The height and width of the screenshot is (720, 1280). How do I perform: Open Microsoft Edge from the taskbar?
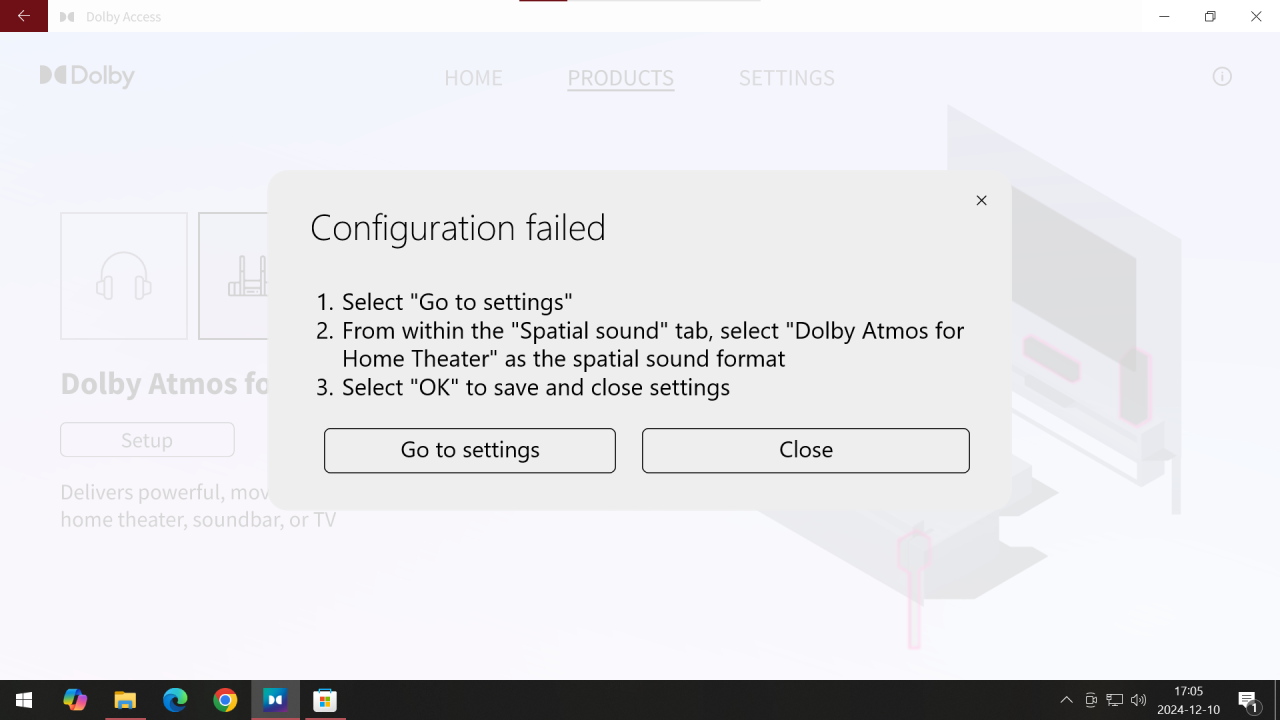175,700
